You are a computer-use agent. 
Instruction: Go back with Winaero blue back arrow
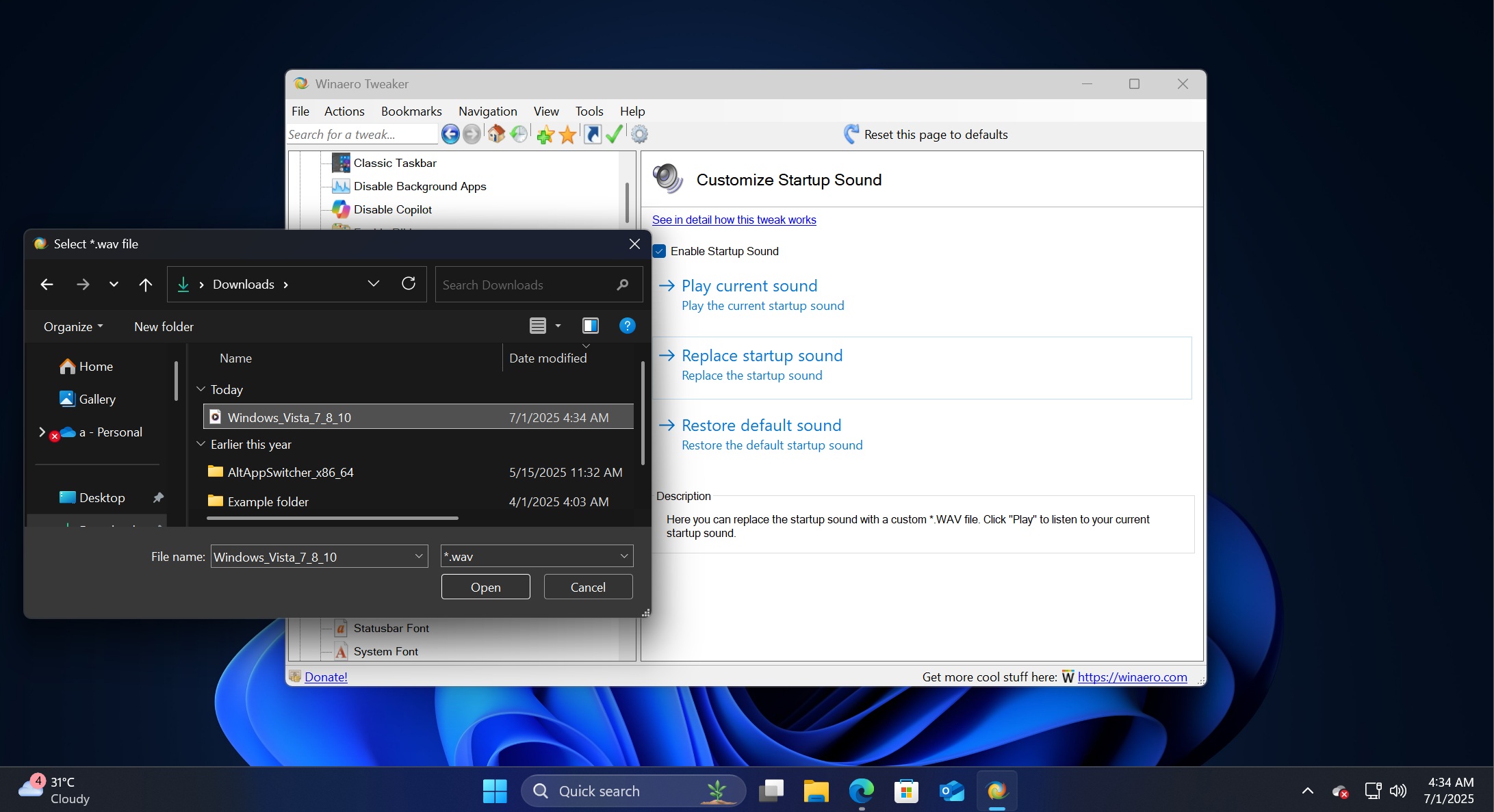[450, 134]
